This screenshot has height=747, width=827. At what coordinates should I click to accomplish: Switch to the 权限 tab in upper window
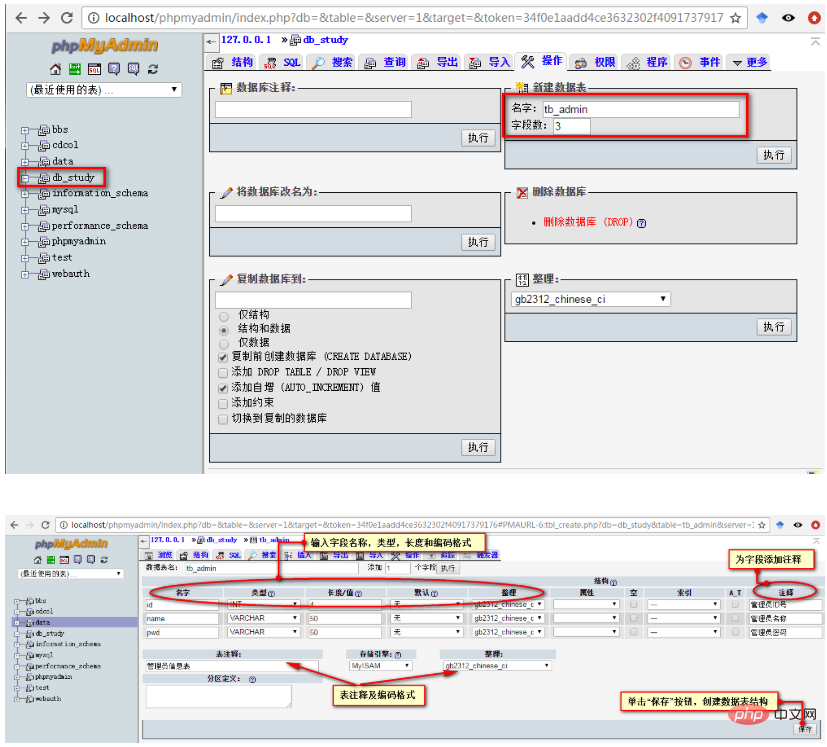pyautogui.click(x=595, y=62)
